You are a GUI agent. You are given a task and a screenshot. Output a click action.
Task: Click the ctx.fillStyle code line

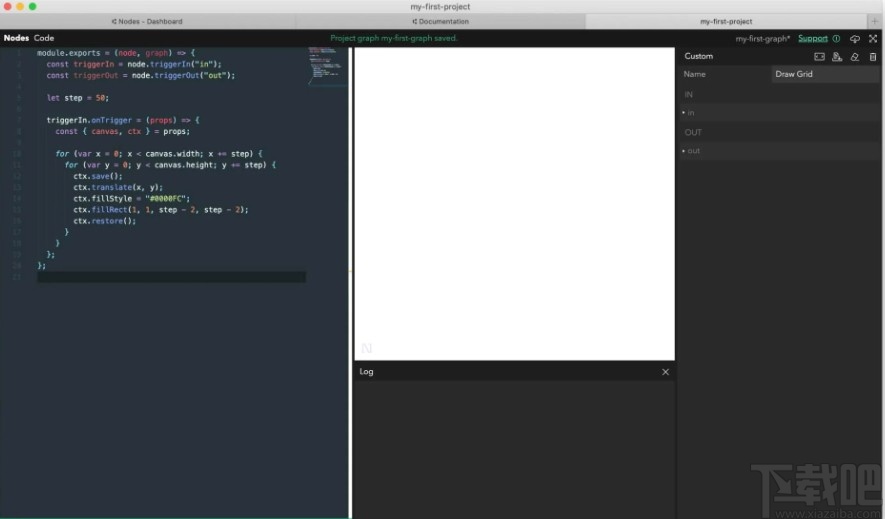point(132,199)
